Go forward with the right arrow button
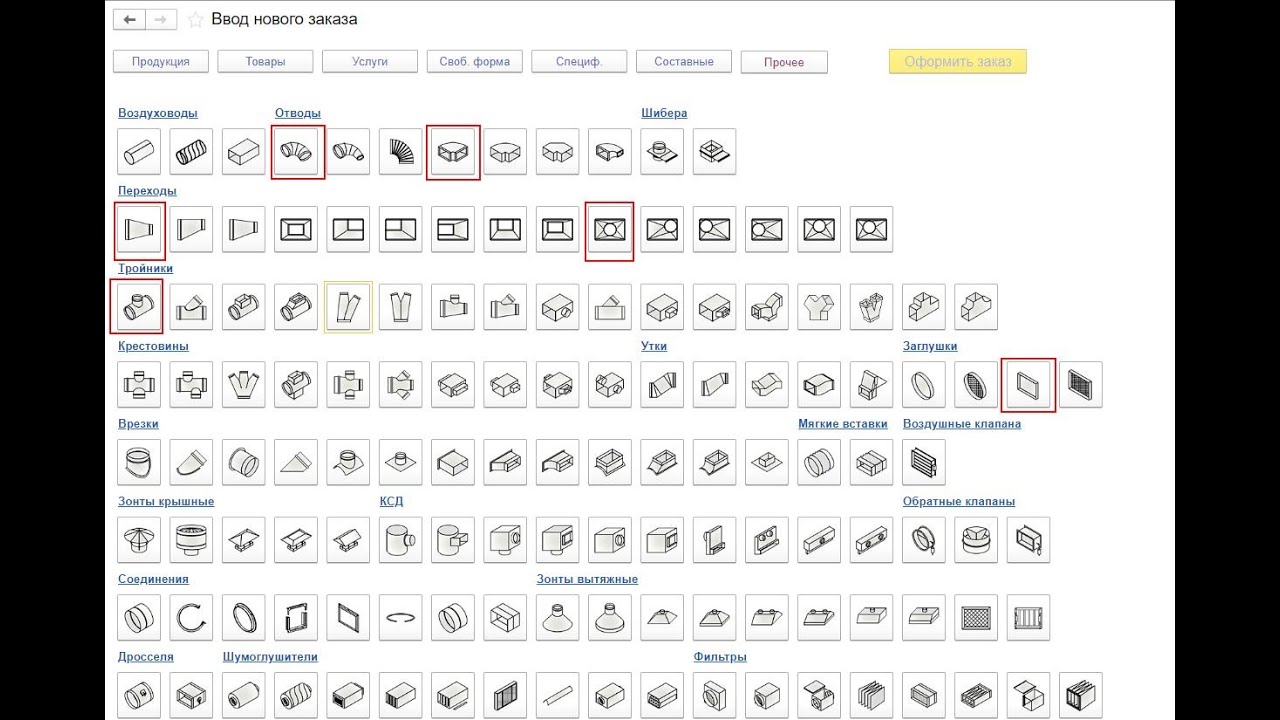 (x=162, y=19)
